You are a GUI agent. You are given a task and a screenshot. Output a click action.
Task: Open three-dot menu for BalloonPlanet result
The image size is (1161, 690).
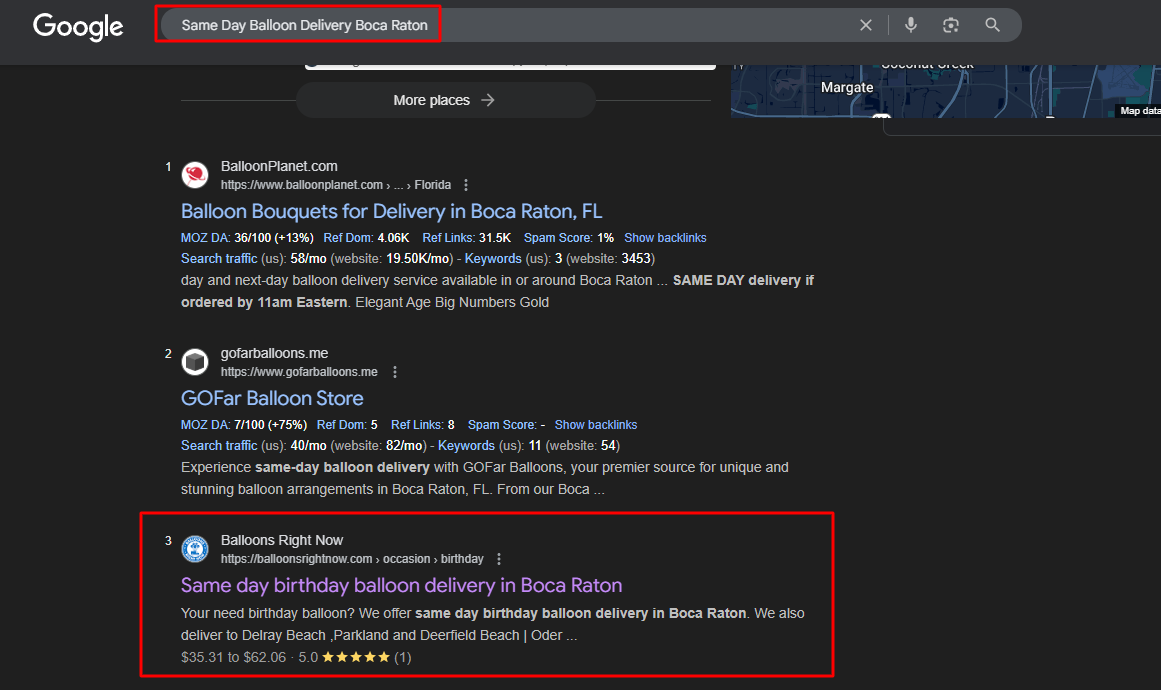(466, 185)
